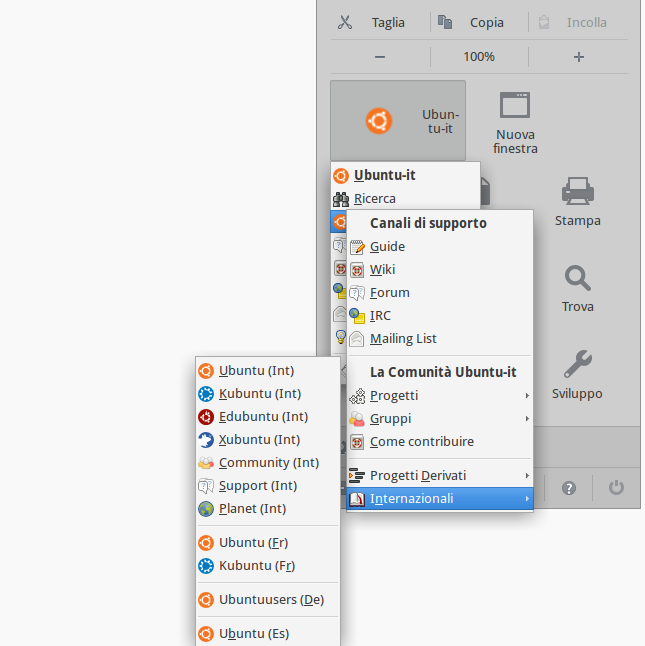Choose Forum from Canali di supporto

coord(389,293)
